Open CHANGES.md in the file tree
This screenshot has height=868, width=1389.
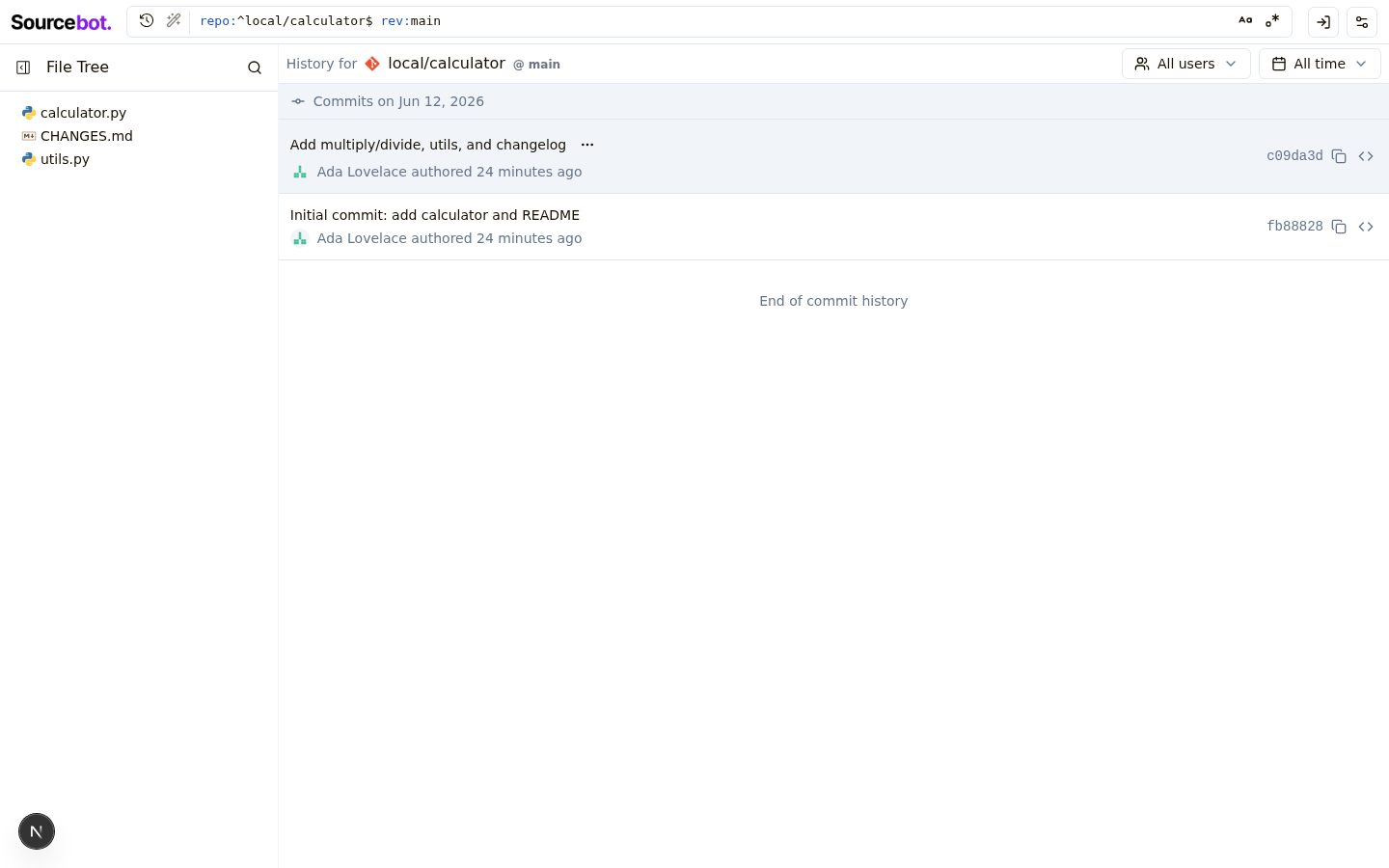pos(86,136)
